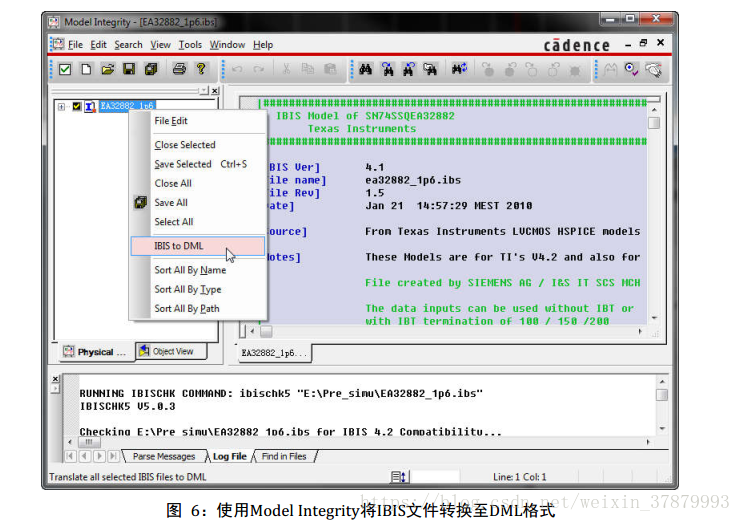
Task: Open the Log File tab
Action: coord(230,456)
